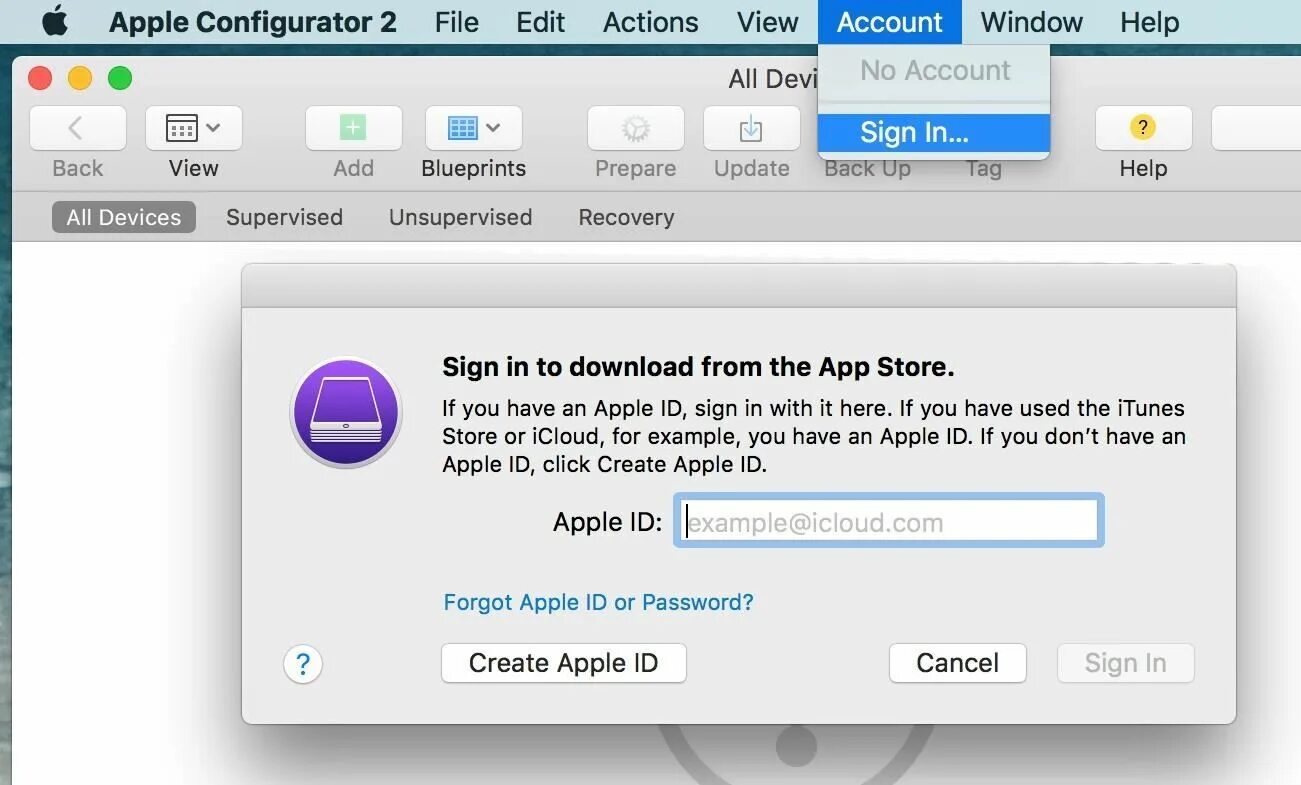Open the Actions menu
Screen dimensions: 1301x785
click(x=651, y=22)
